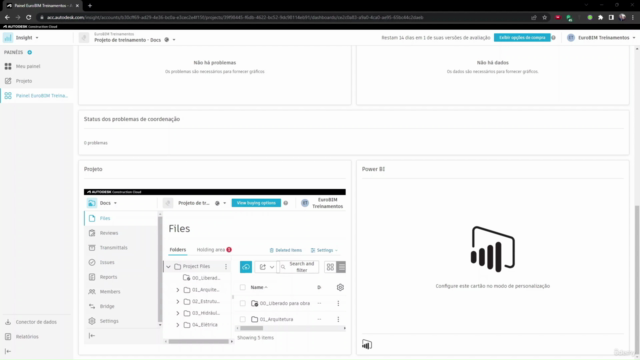Viewport: 640px width, 360px height.
Task: Open Meu painel dashboard
Action: pyautogui.click(x=28, y=66)
